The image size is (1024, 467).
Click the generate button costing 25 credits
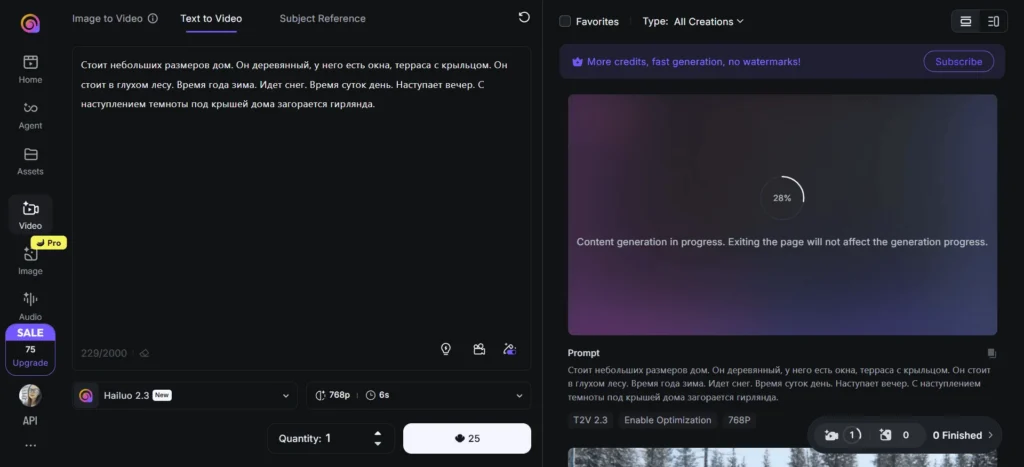467,438
